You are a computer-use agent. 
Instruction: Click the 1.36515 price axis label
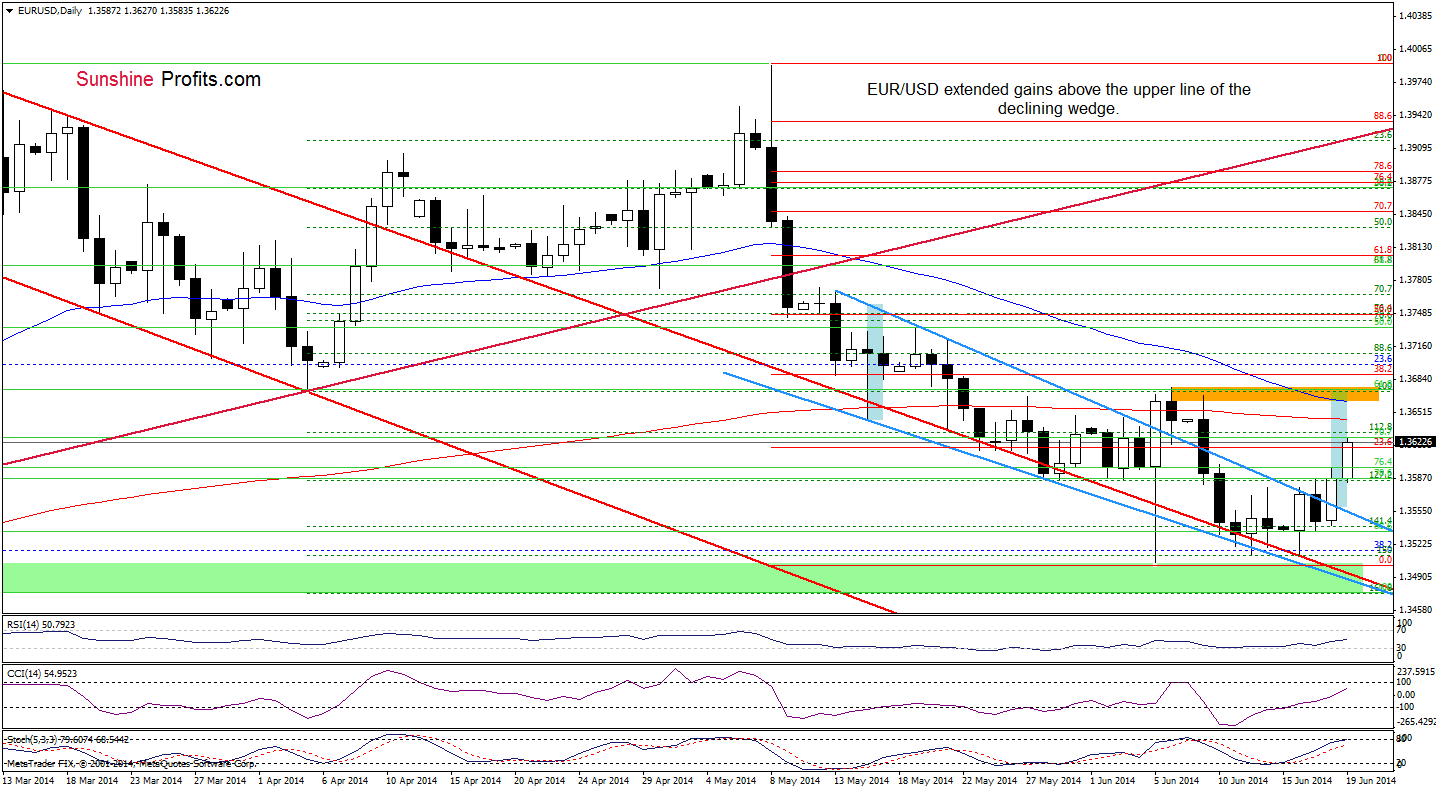coord(1415,412)
